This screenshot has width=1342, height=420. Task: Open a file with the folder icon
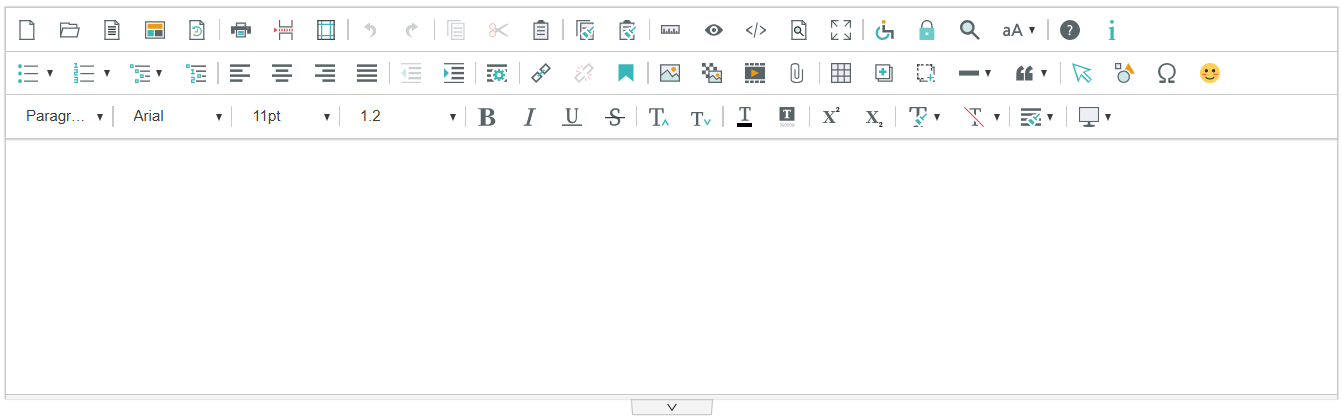[69, 30]
